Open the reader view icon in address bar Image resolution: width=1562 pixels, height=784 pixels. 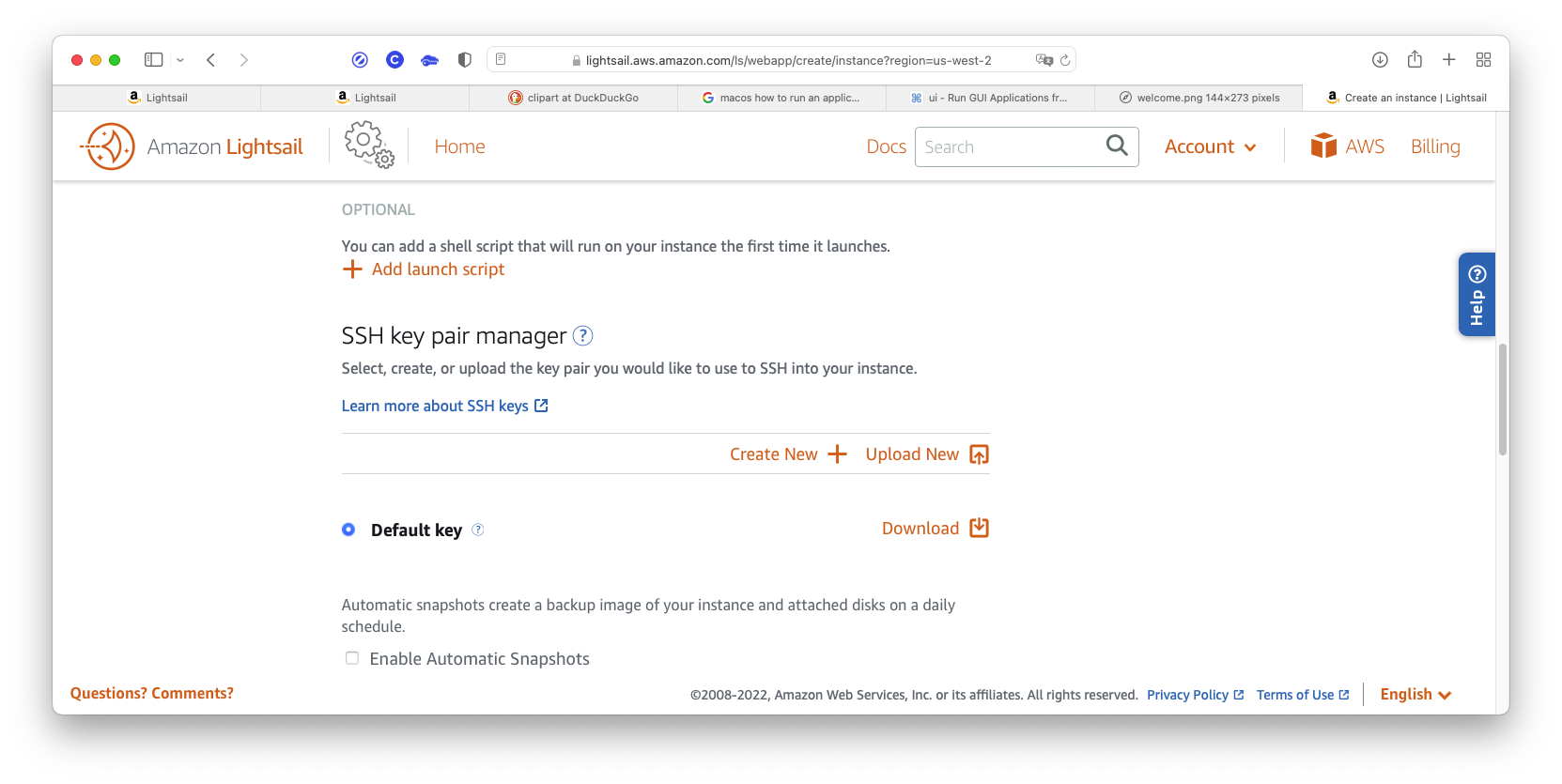point(501,59)
